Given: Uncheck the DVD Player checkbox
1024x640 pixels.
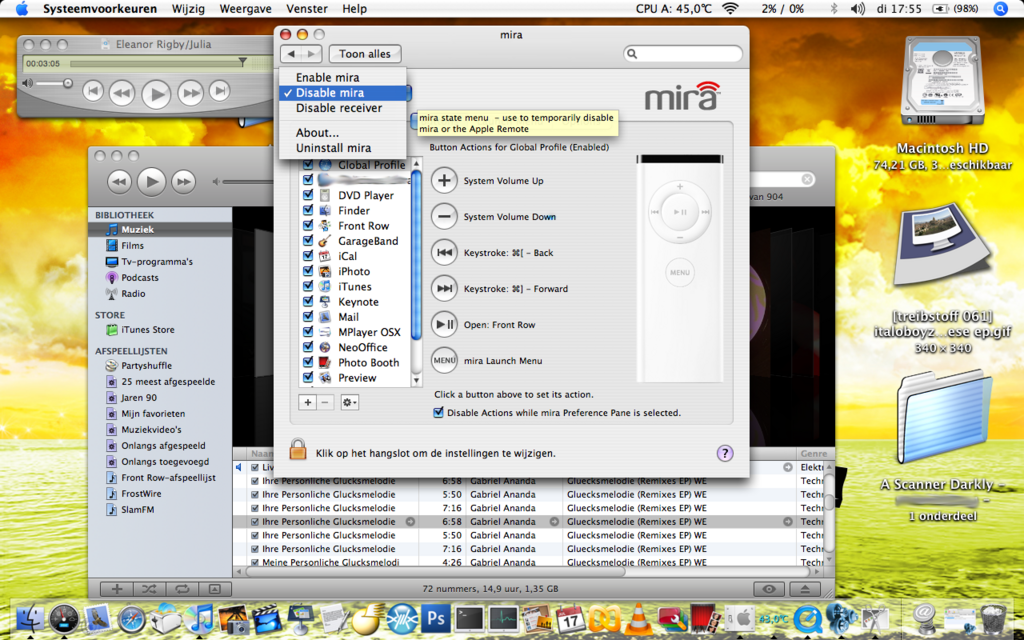Looking at the screenshot, I should [308, 195].
